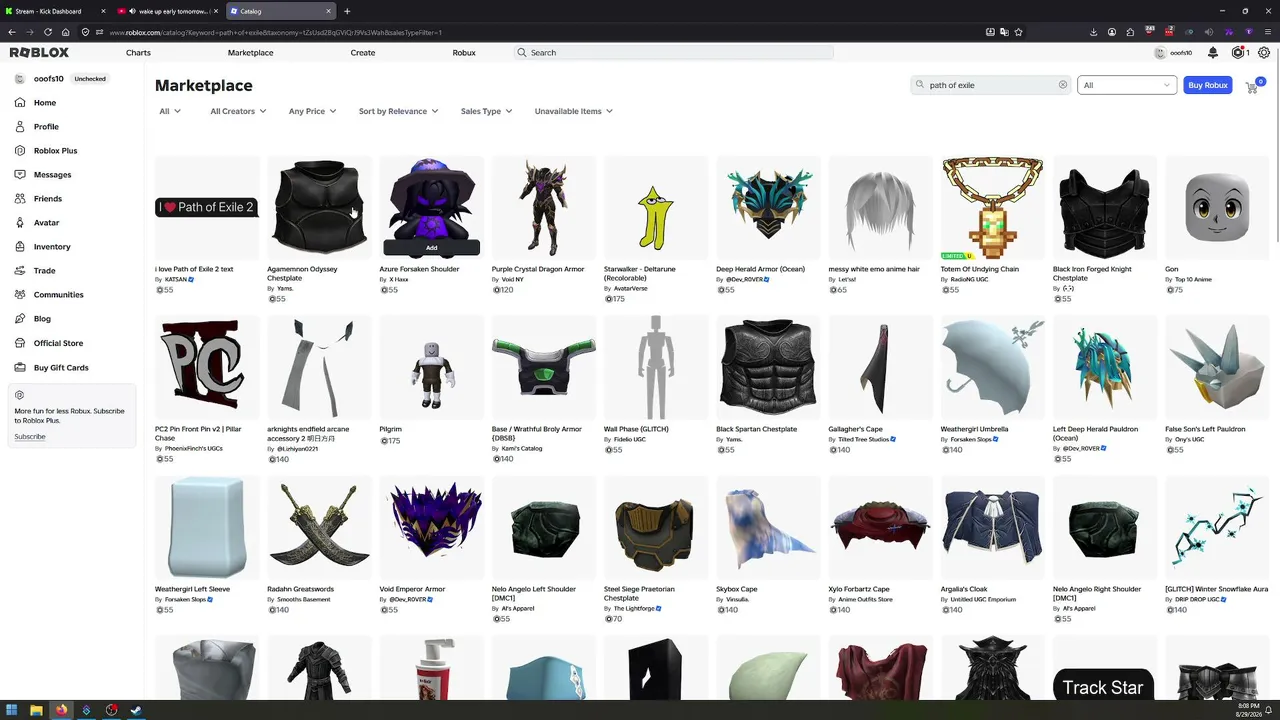Image resolution: width=1280 pixels, height=720 pixels.
Task: Open the 'All' search scope combo box
Action: 1126,85
